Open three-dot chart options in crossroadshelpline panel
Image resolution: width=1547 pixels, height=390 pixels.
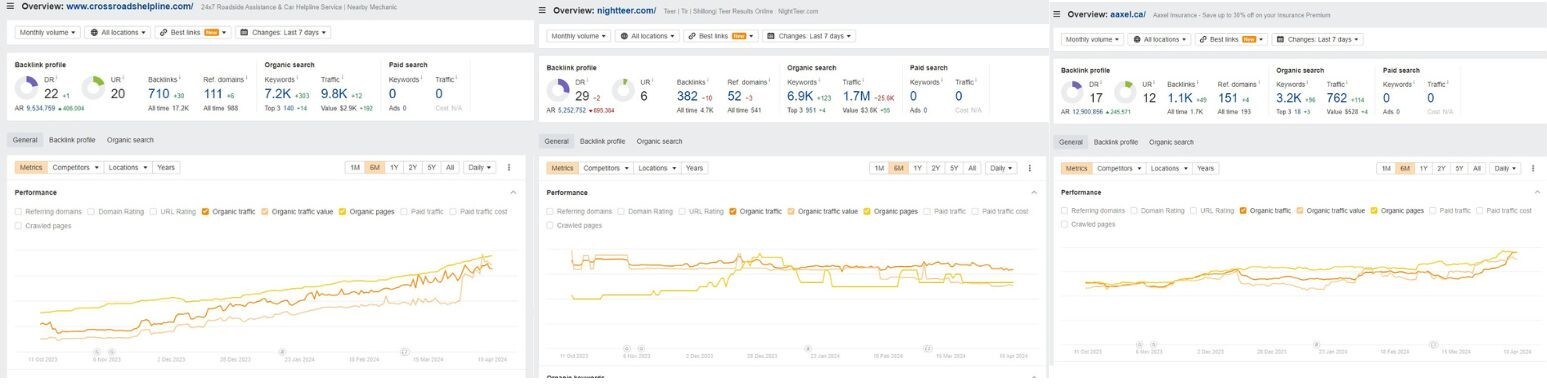(509, 168)
